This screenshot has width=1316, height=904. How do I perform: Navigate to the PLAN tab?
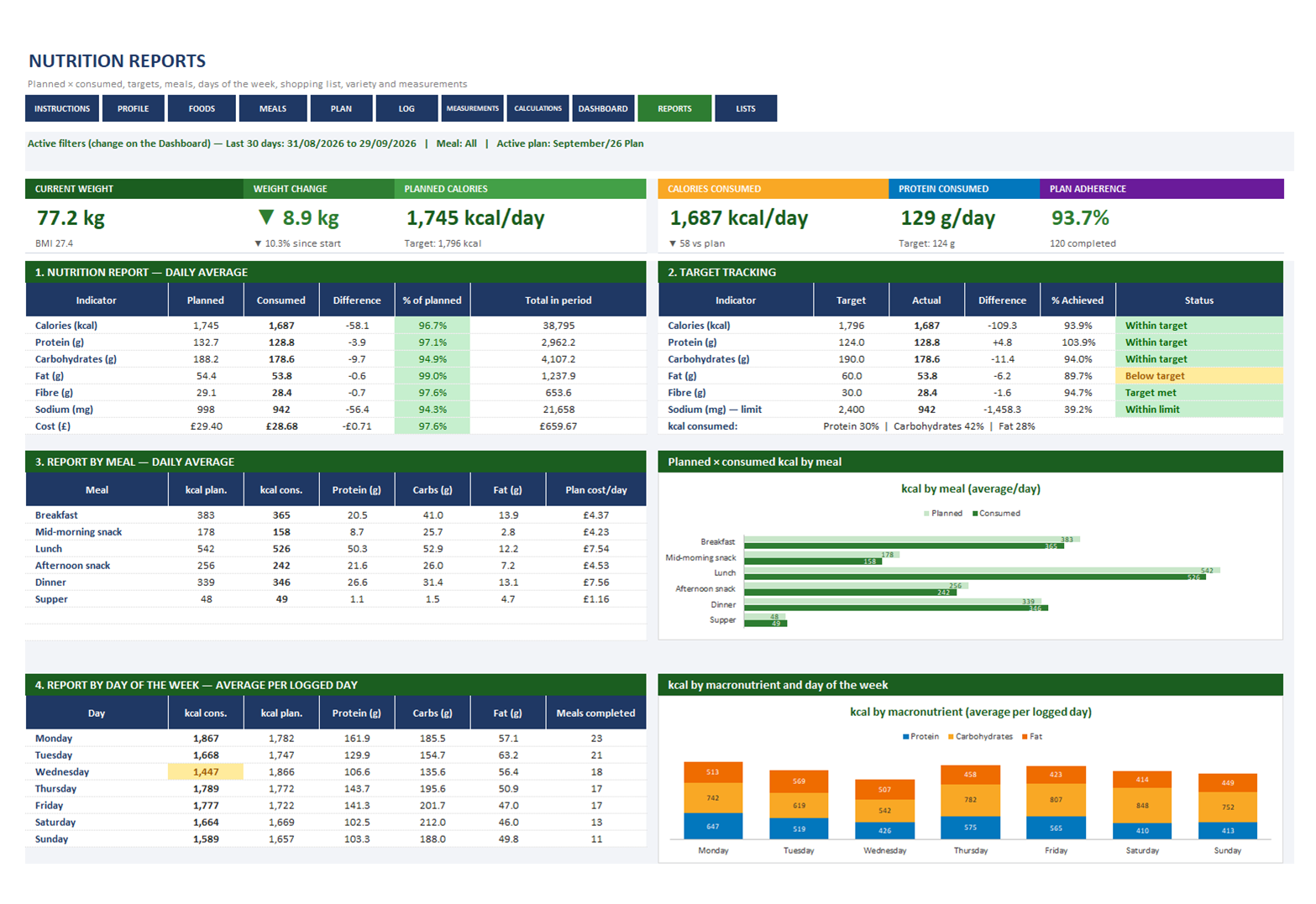tap(341, 108)
